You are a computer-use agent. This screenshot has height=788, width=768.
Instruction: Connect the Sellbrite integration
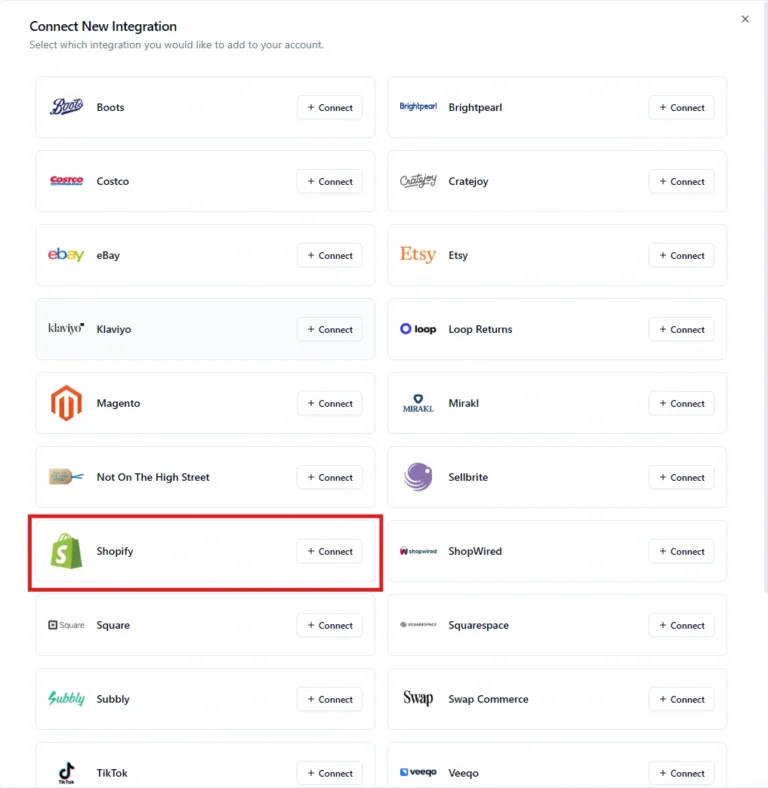[x=682, y=477]
